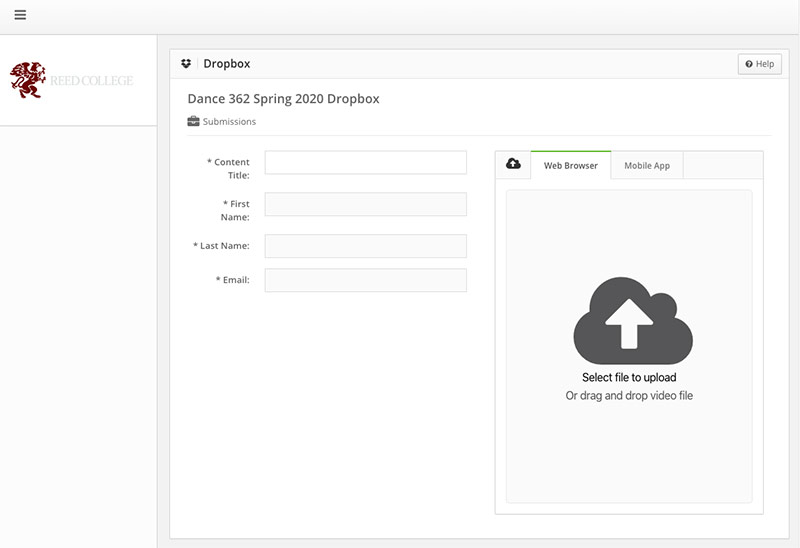The image size is (800, 548).
Task: Switch to the Mobile App tab
Action: [x=647, y=165]
